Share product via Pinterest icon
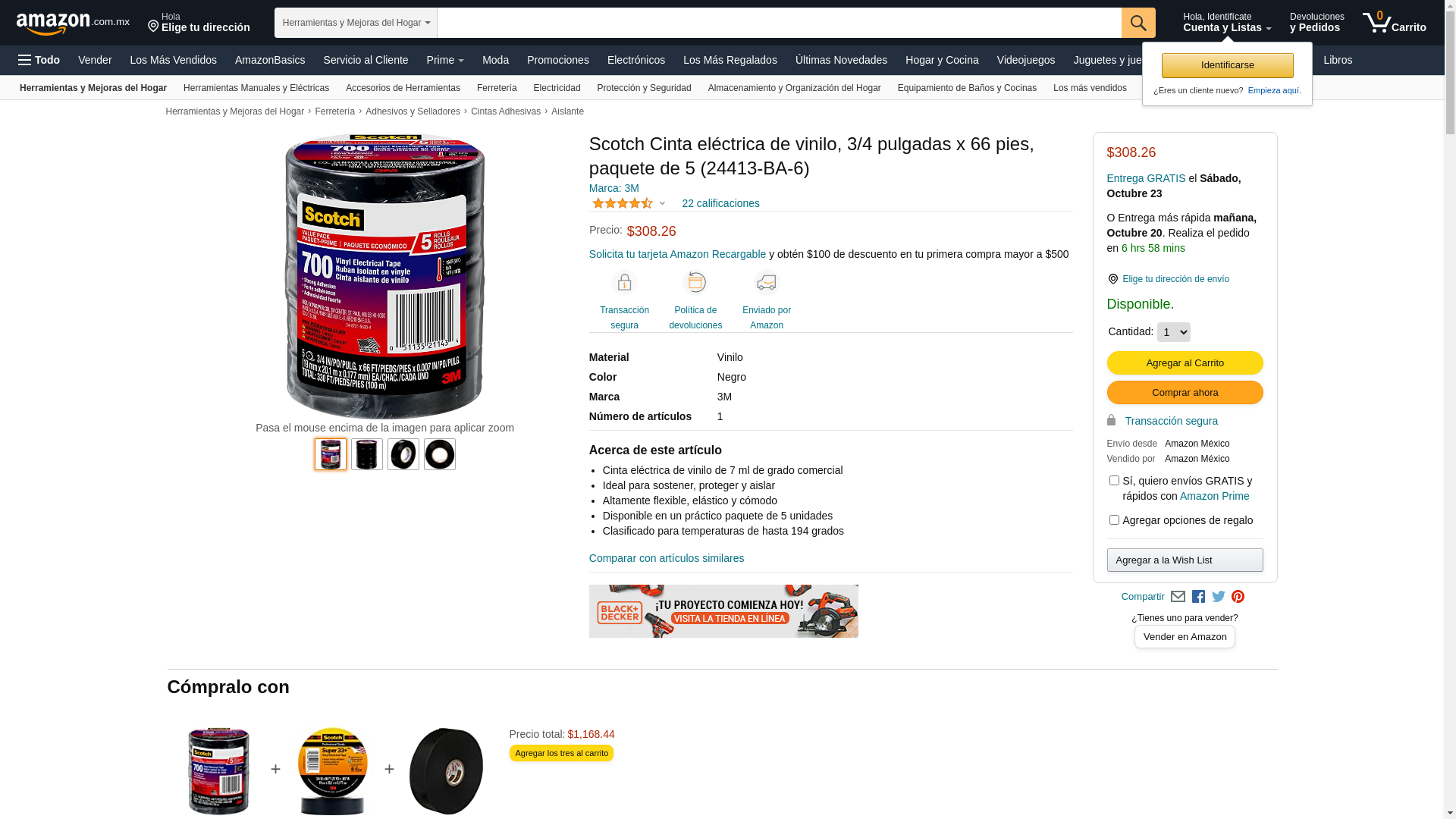The width and height of the screenshot is (1456, 819). tap(1238, 597)
